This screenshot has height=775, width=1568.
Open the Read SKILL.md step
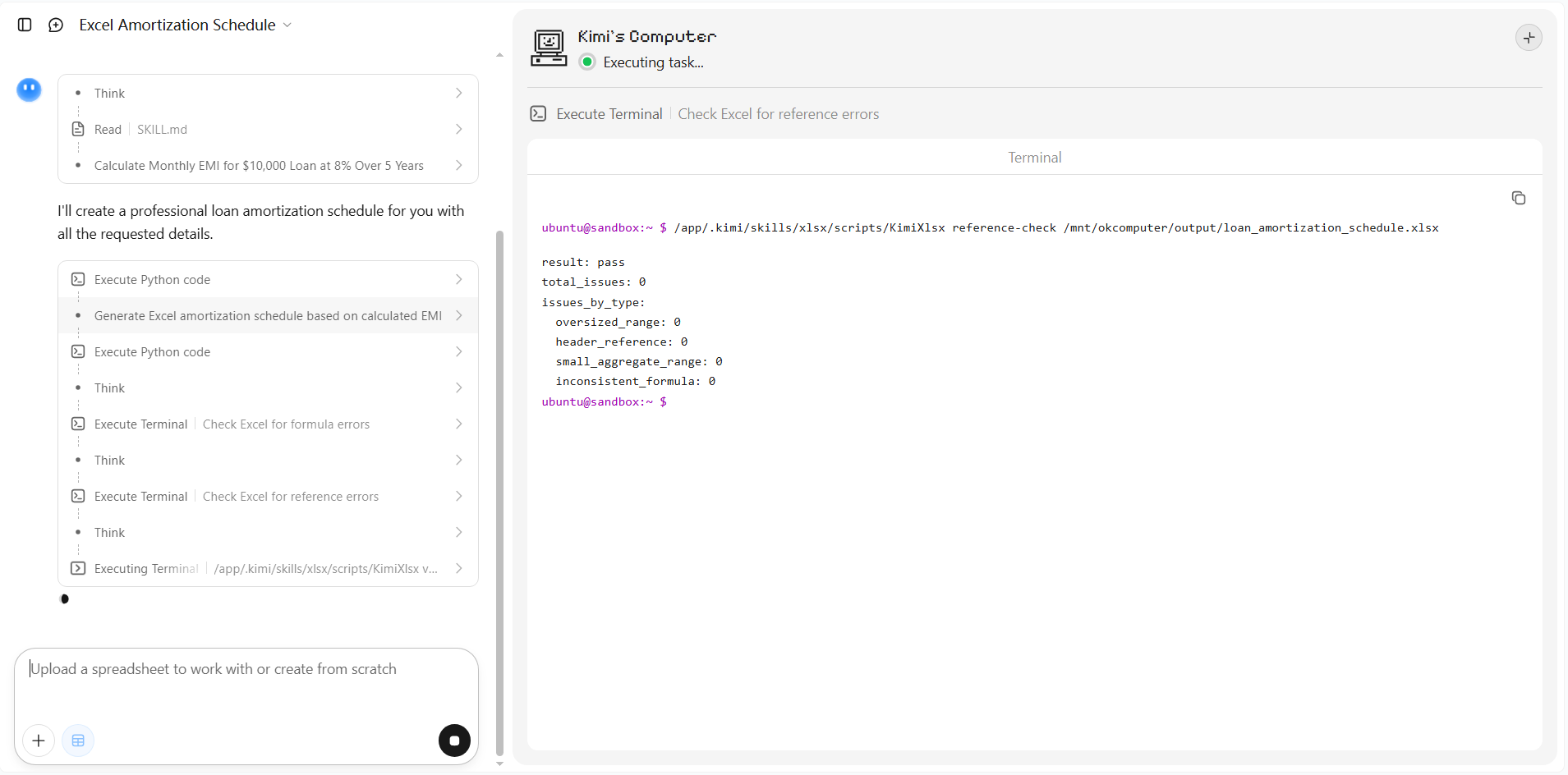[x=268, y=129]
